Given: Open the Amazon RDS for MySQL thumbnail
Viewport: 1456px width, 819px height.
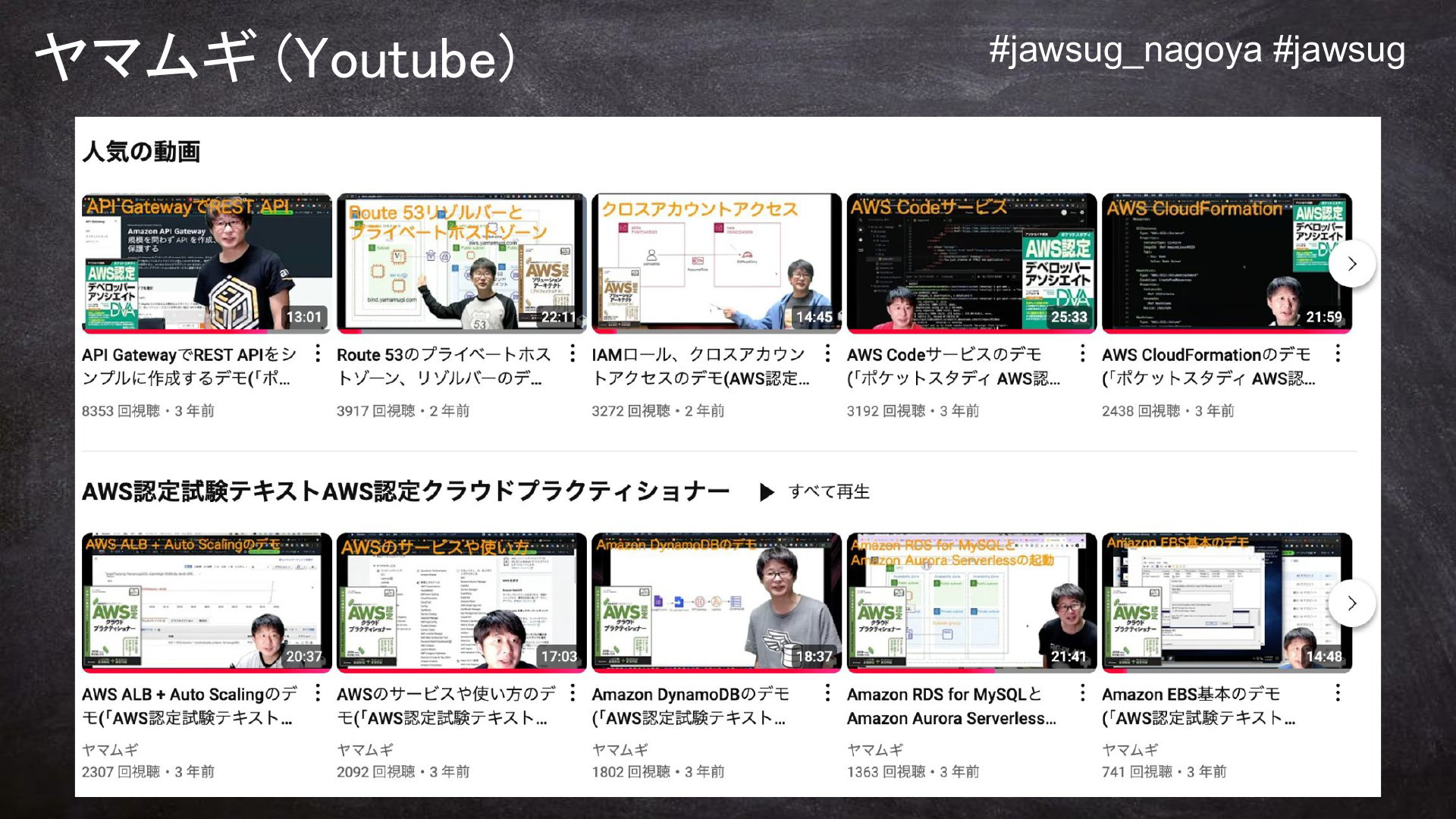Looking at the screenshot, I should [971, 603].
